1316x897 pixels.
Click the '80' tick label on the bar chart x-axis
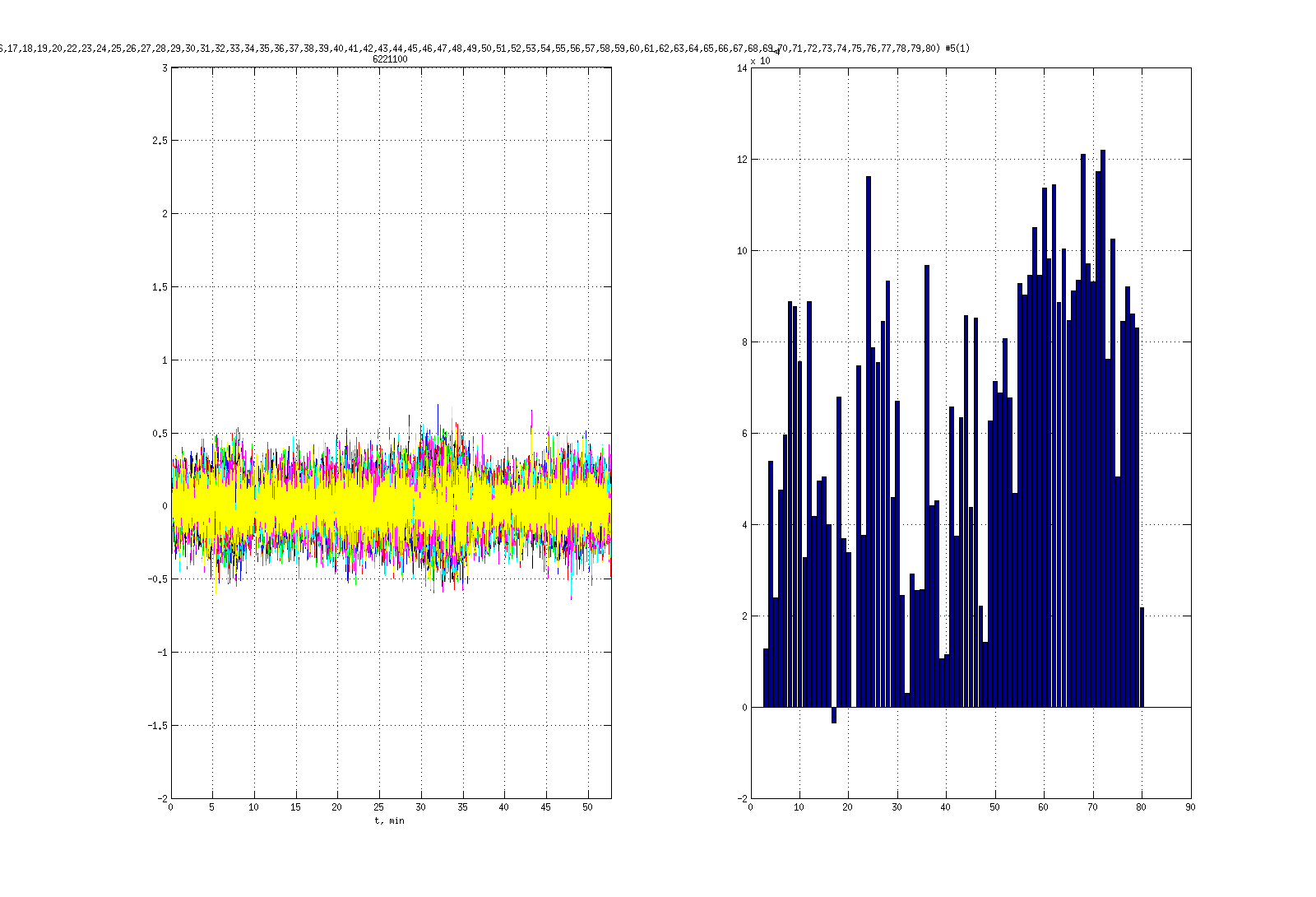coord(1142,807)
